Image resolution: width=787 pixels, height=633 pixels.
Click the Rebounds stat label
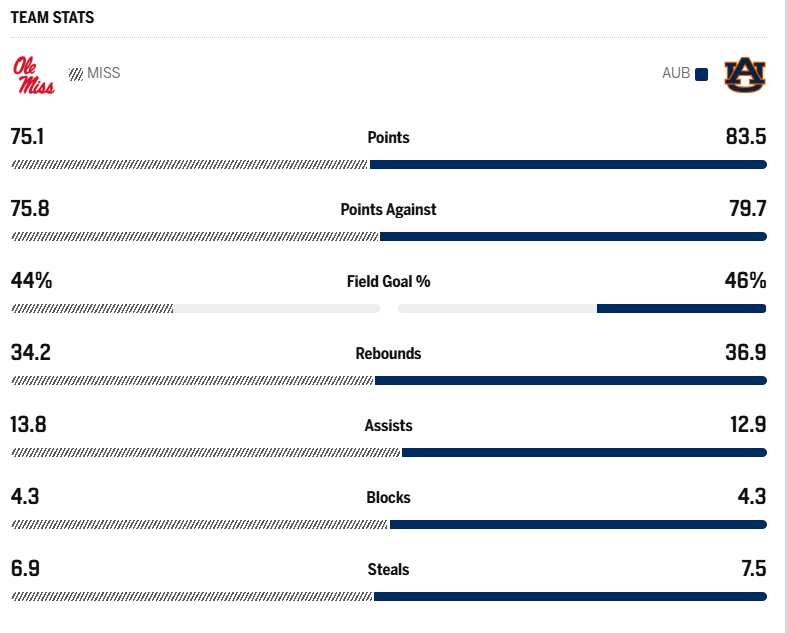tap(388, 354)
